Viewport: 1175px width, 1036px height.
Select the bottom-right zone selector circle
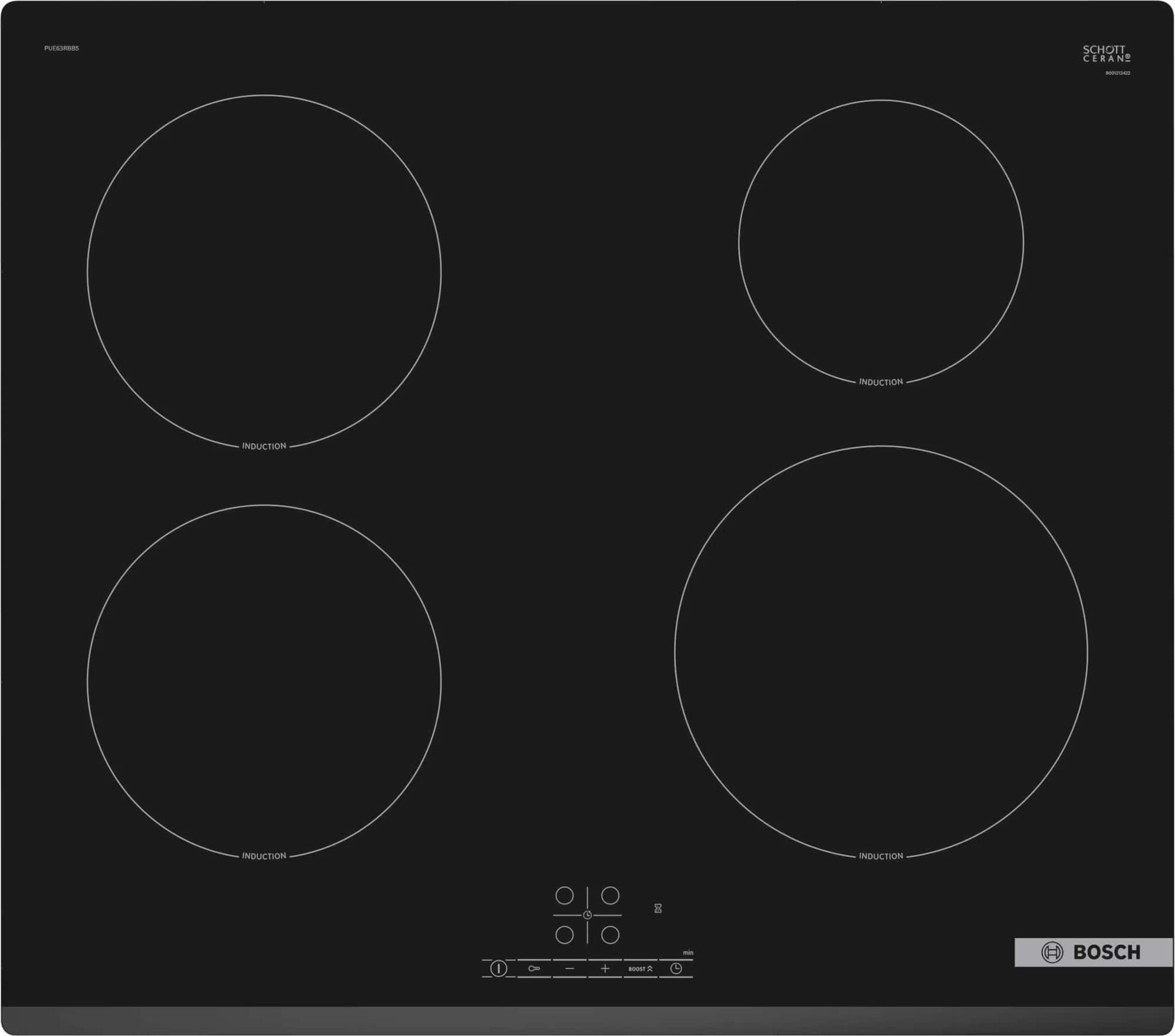[610, 935]
